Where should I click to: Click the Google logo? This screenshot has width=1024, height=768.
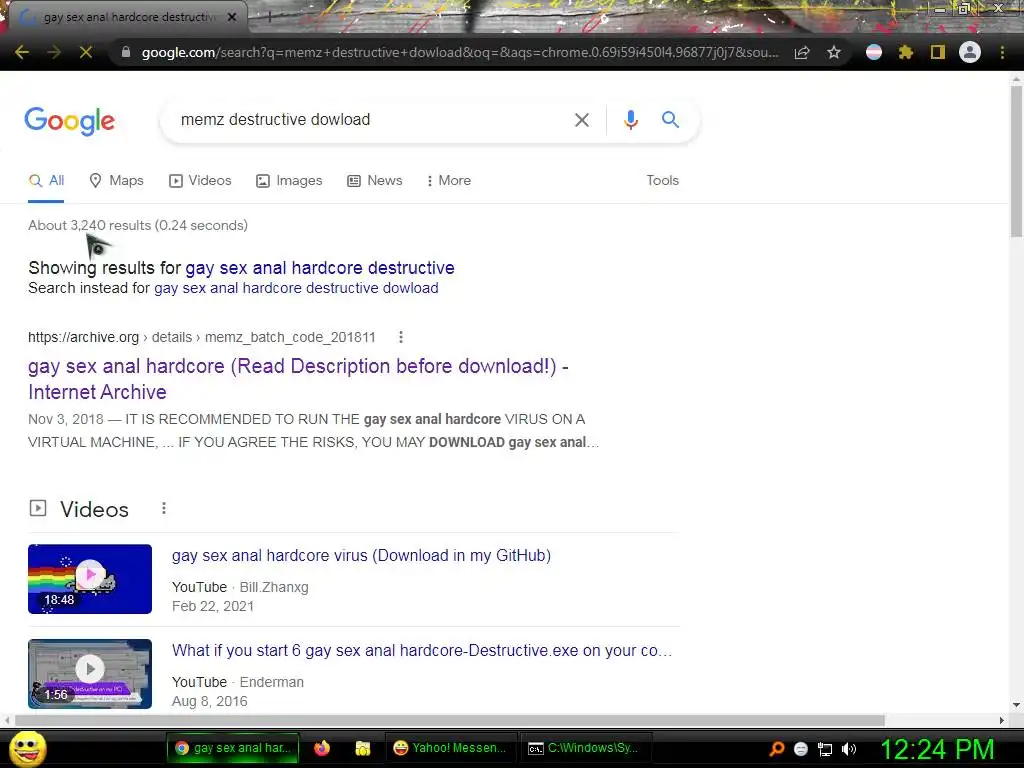coord(70,120)
